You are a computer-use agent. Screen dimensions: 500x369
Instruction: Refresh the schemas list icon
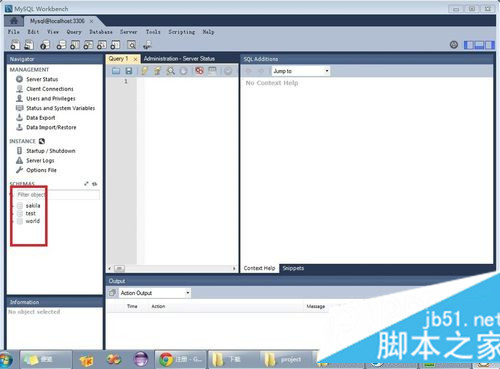[95, 184]
